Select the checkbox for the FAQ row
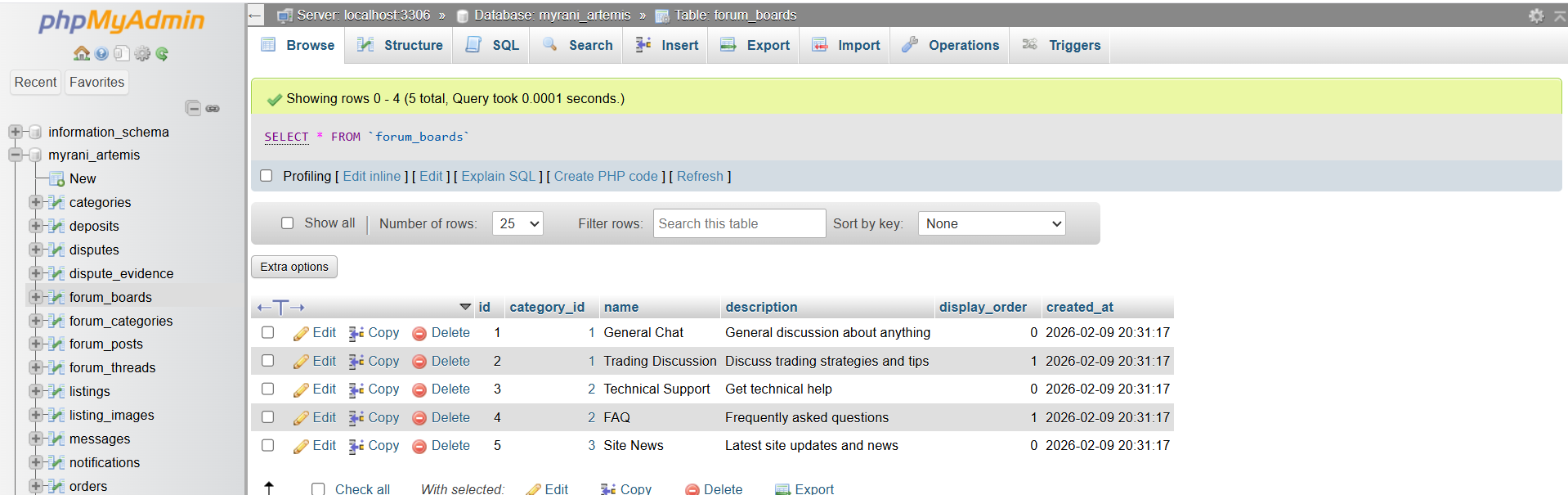1568x495 pixels. (x=267, y=417)
